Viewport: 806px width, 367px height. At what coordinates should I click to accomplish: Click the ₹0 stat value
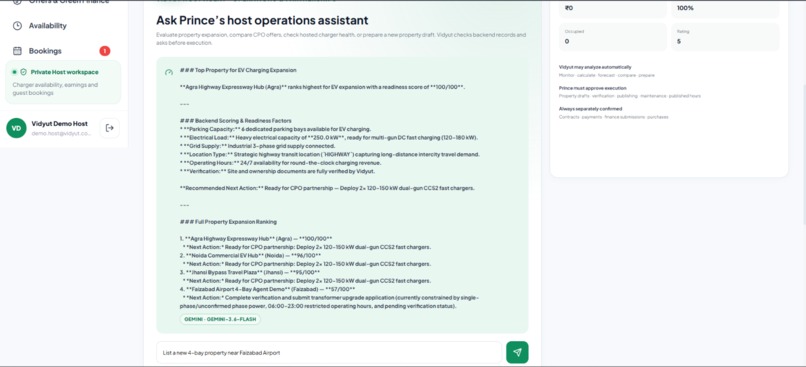569,8
